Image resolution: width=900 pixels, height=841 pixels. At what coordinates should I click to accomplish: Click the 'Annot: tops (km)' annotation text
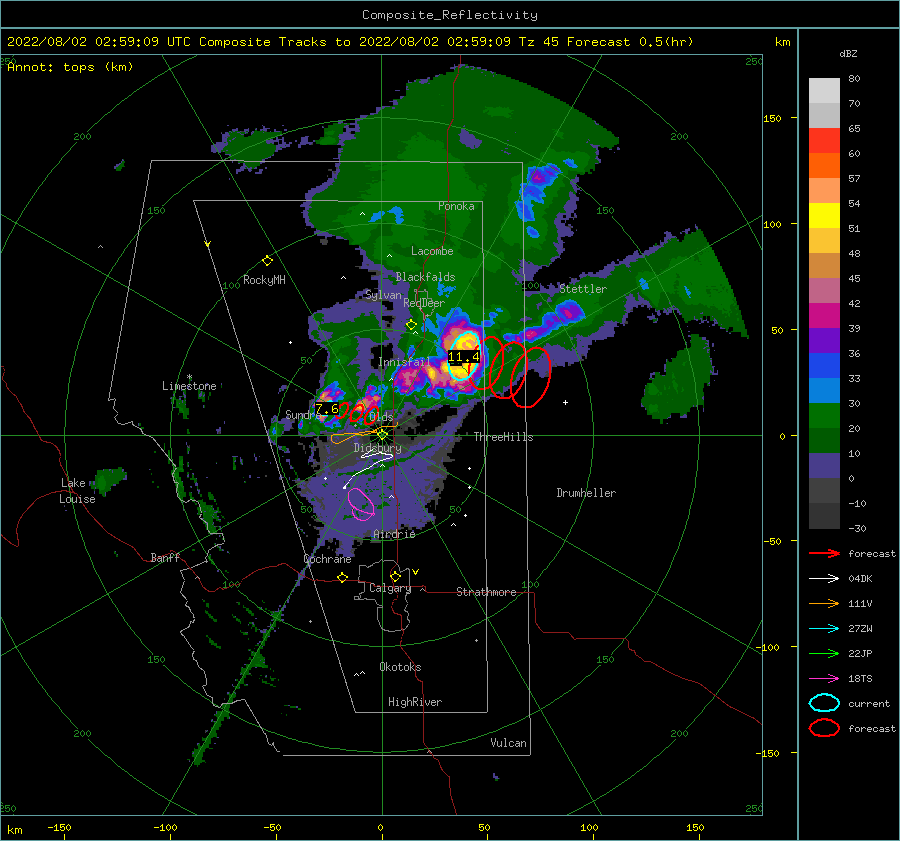70,67
